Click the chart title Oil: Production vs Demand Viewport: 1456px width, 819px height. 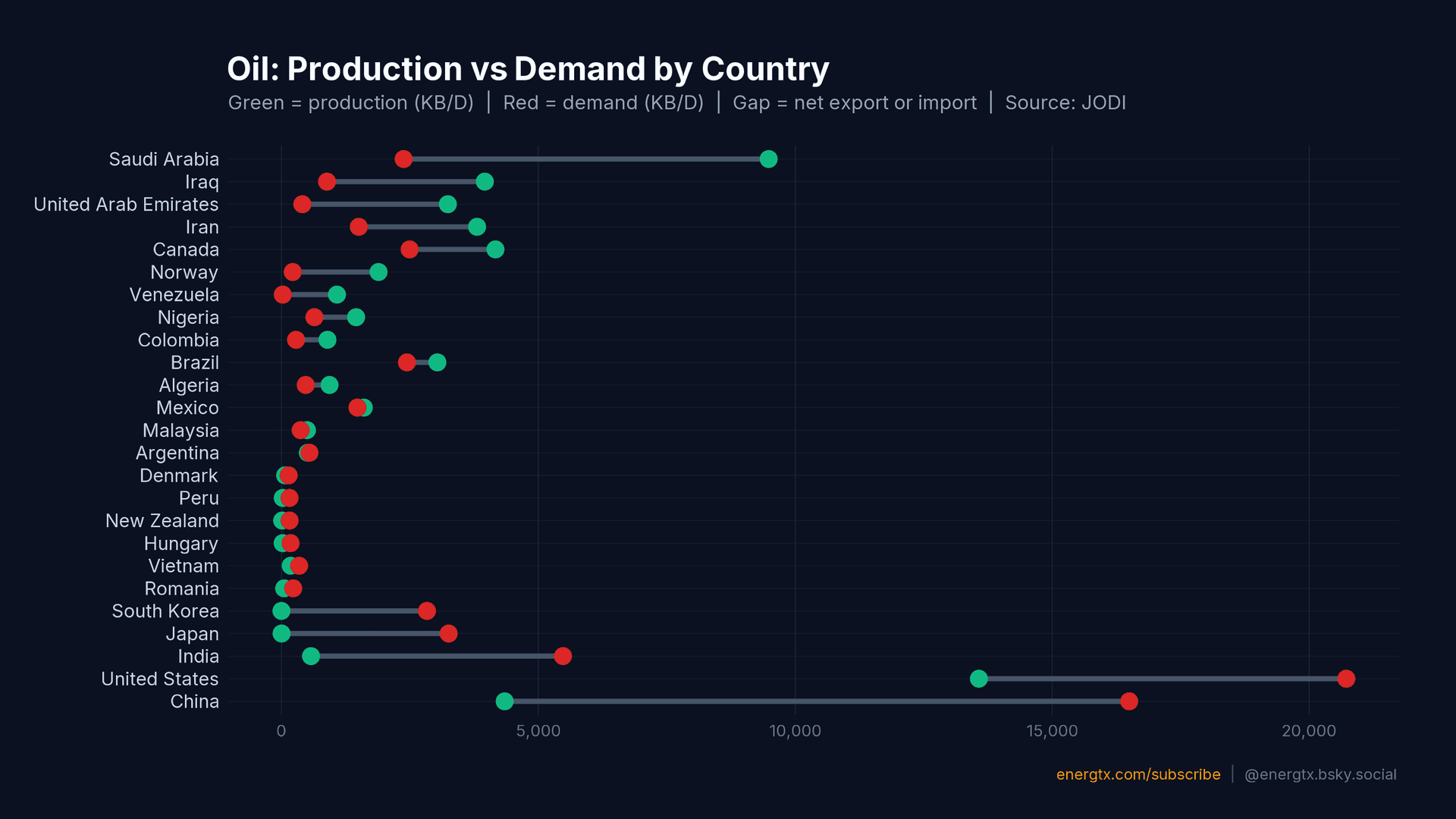pyautogui.click(x=528, y=68)
